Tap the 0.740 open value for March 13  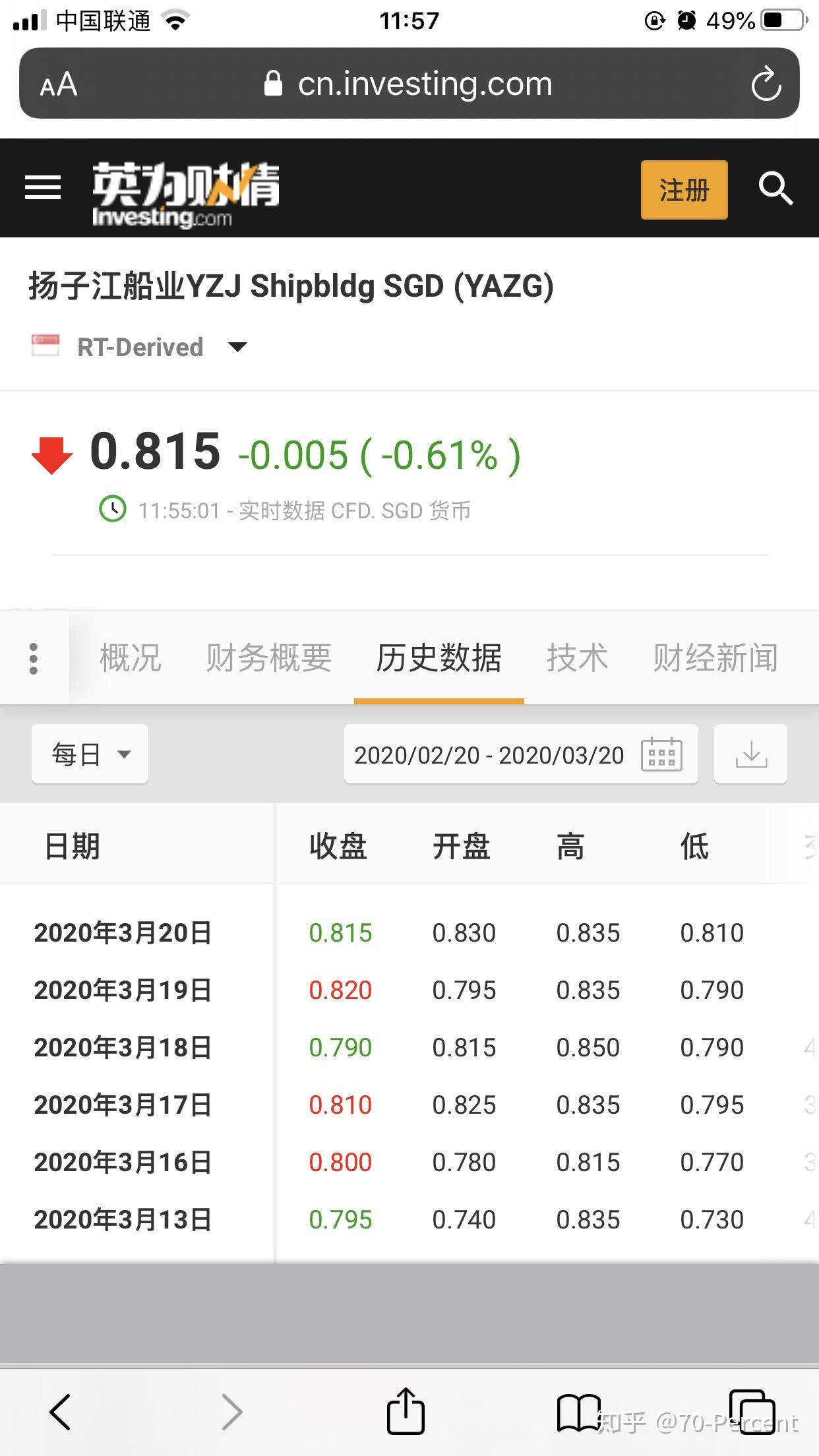pos(464,1219)
